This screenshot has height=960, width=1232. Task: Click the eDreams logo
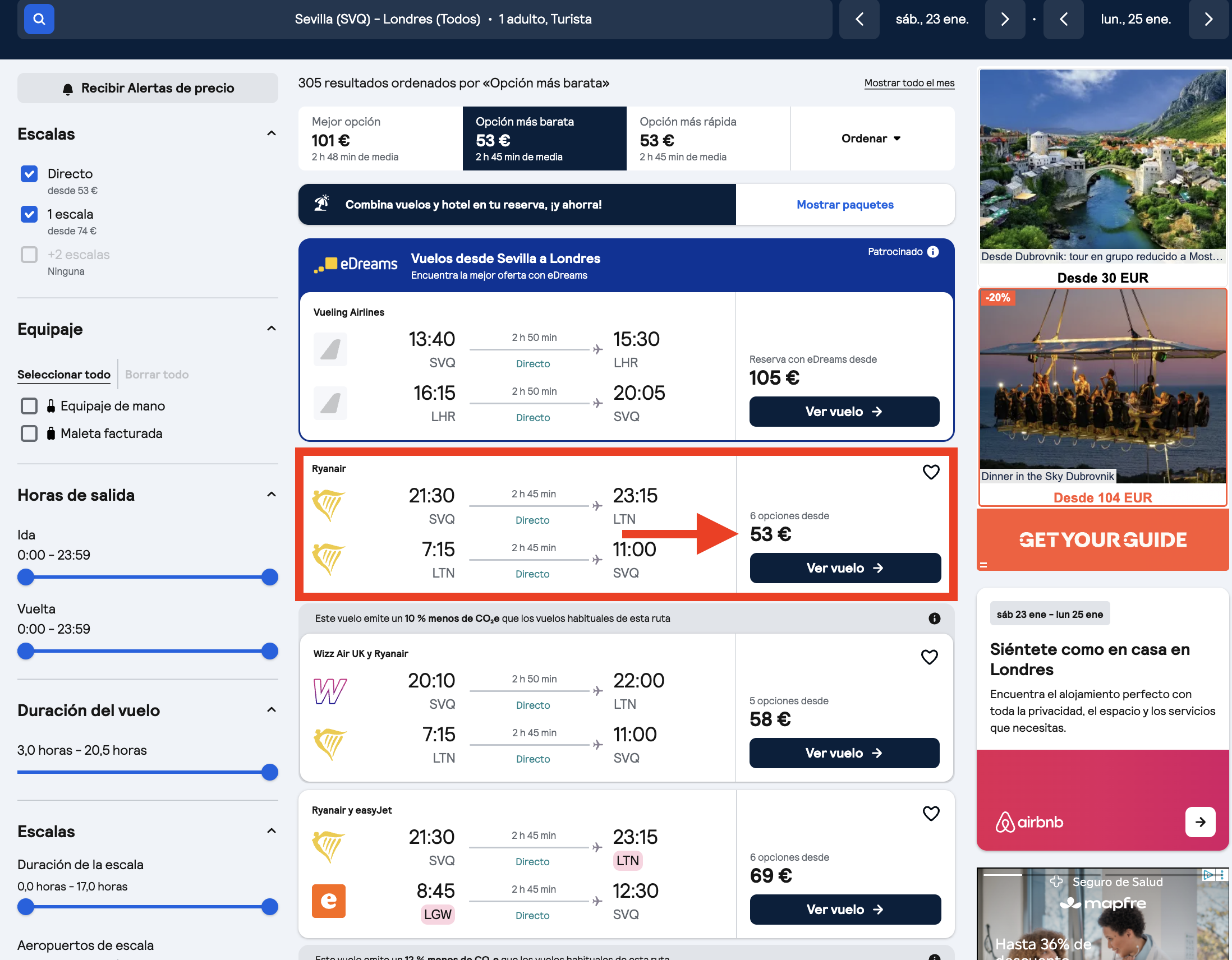point(355,264)
